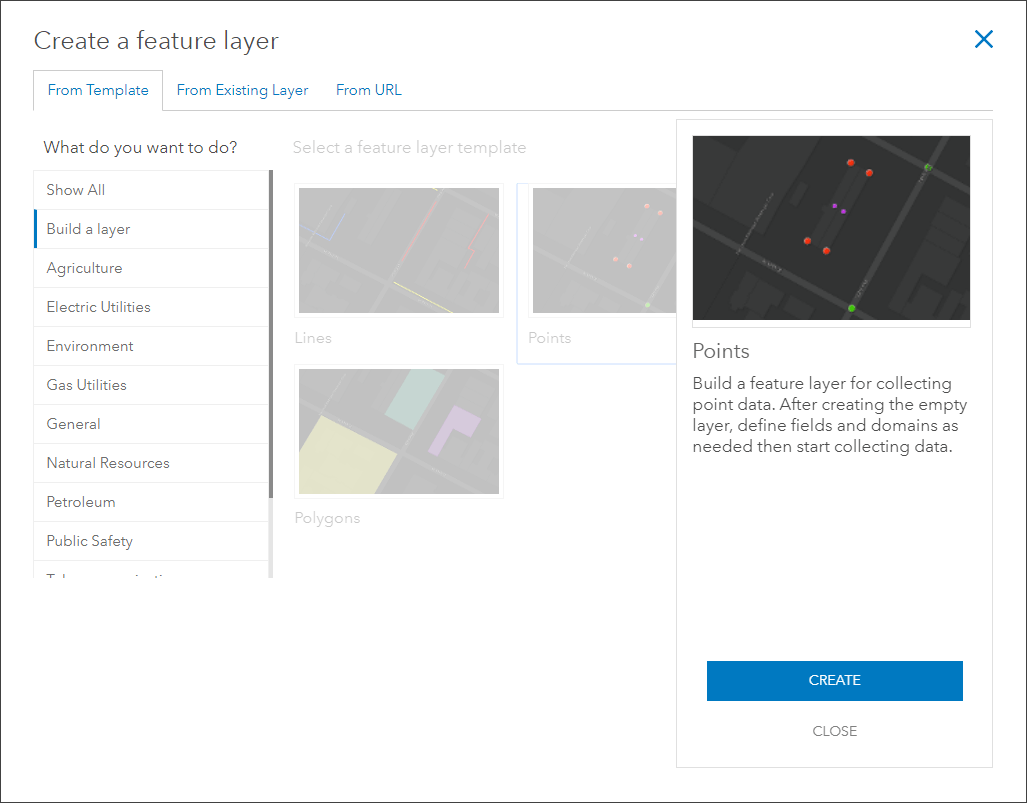
Task: Select the Lines template thumbnail
Action: click(x=399, y=250)
